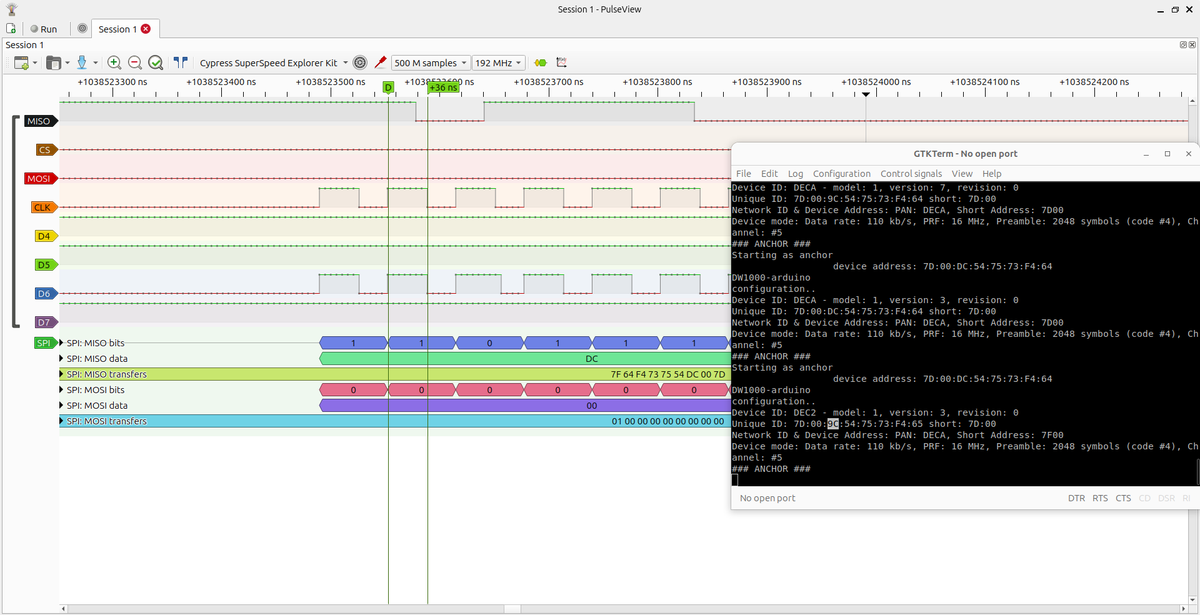Click the save session file icon

[53, 62]
